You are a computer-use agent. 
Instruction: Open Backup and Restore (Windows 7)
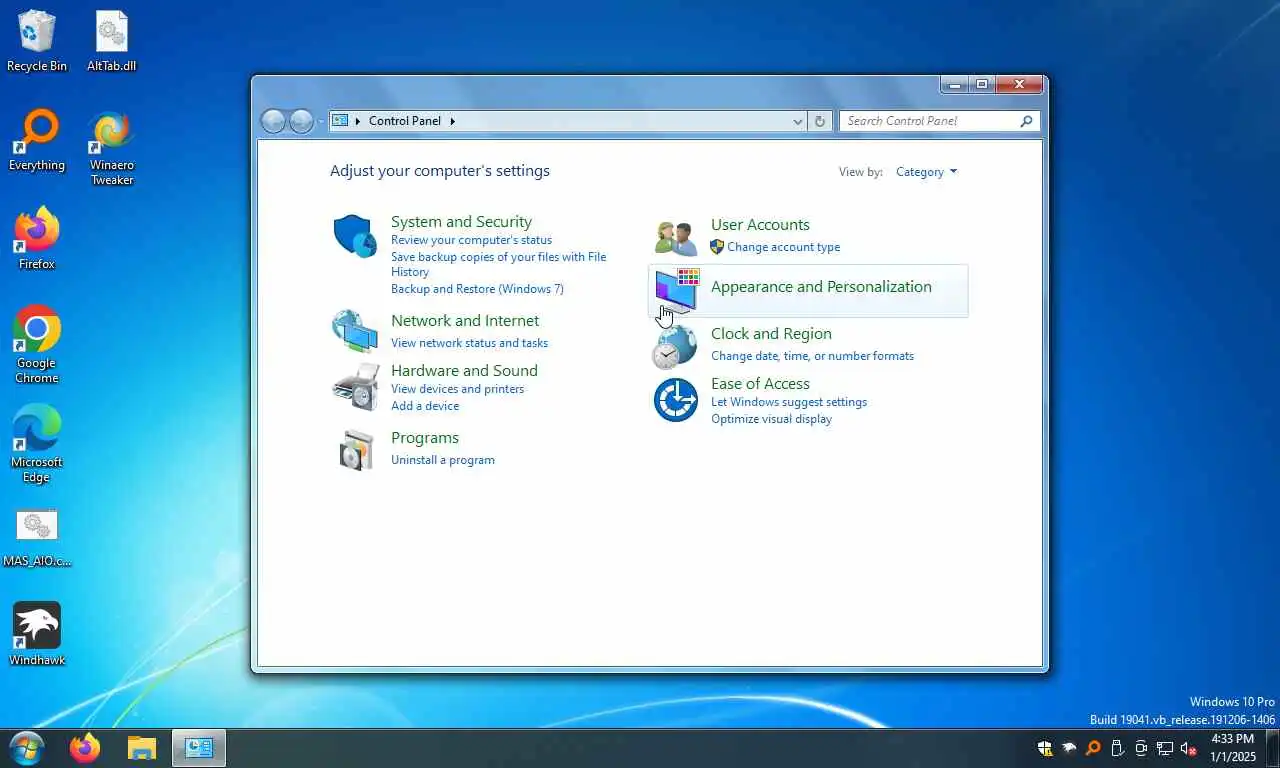click(477, 289)
